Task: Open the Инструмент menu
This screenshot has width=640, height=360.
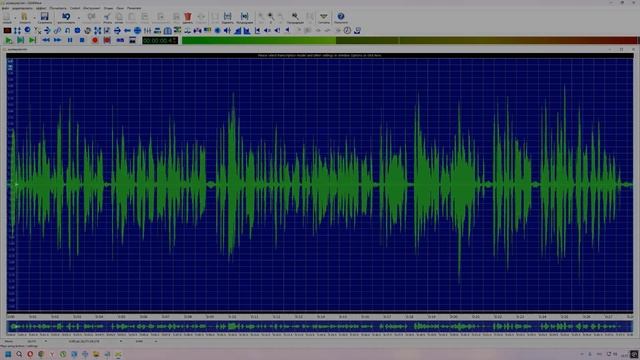Action: 91,8
